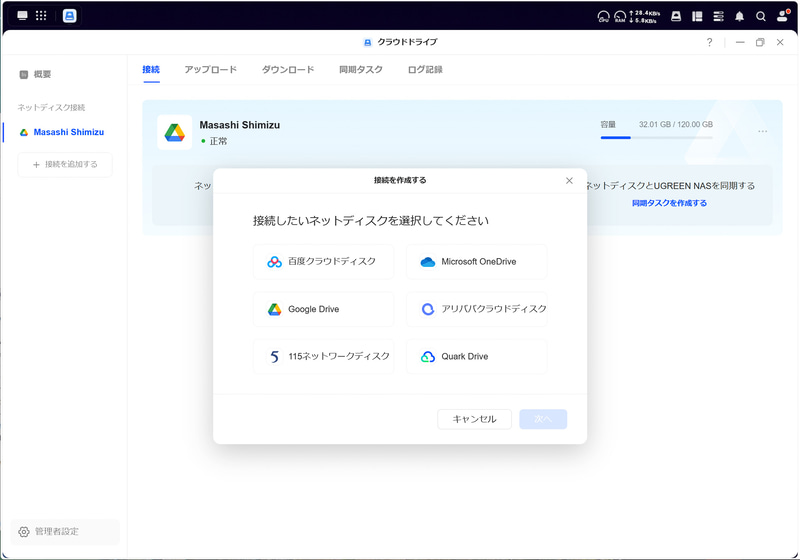Image resolution: width=800 pixels, height=560 pixels.
Task: Click the CPU gauge icon
Action: [x=604, y=17]
